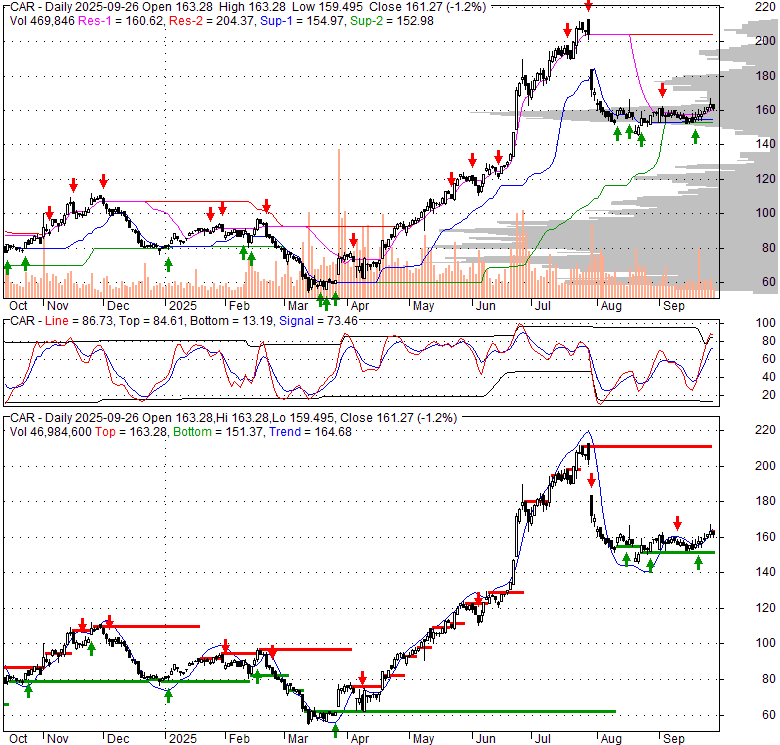Click 'Bottom = 151.37' in the trend chart legend
Screen dimensions: 780x745
tap(217, 432)
